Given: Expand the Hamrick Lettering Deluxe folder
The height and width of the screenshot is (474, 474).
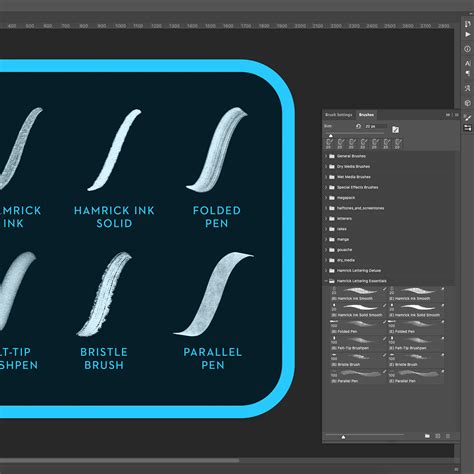Looking at the screenshot, I should pos(326,271).
